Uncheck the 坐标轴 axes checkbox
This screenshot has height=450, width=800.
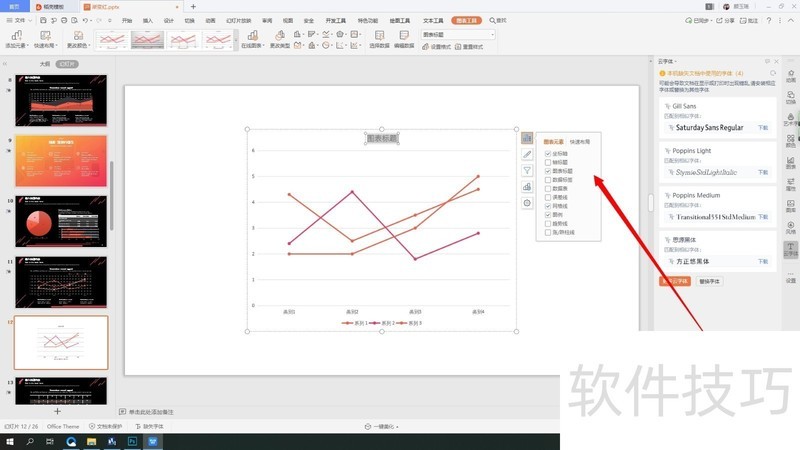(547, 154)
